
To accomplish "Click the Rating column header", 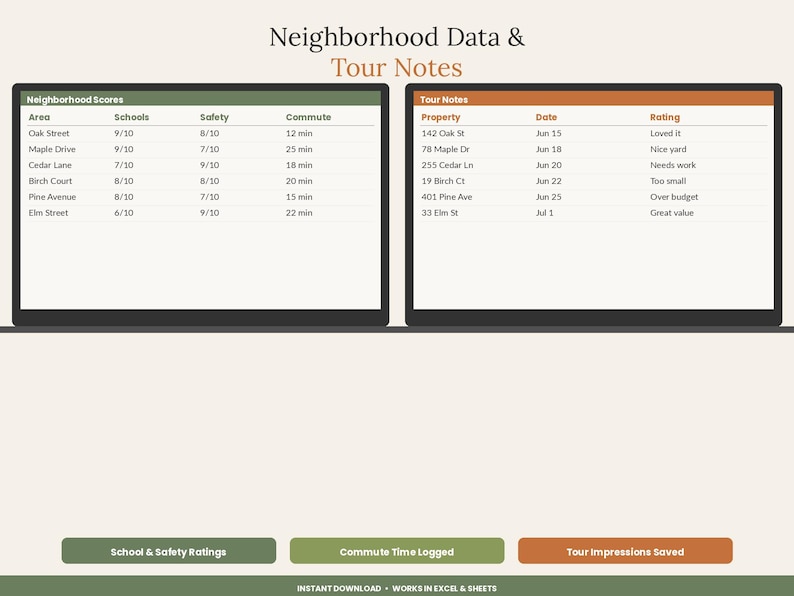I will click(x=665, y=117).
